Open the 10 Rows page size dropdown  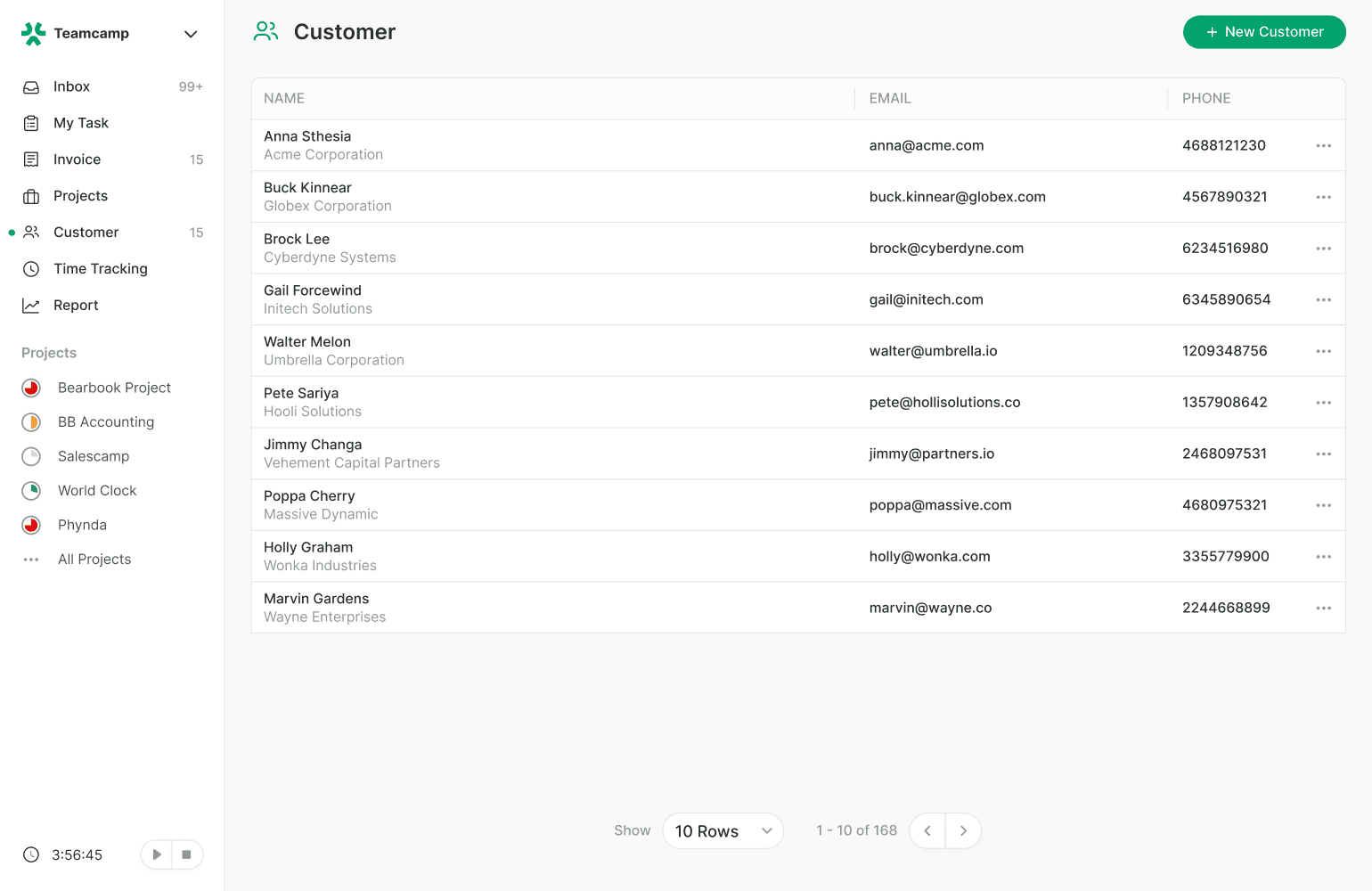[723, 830]
